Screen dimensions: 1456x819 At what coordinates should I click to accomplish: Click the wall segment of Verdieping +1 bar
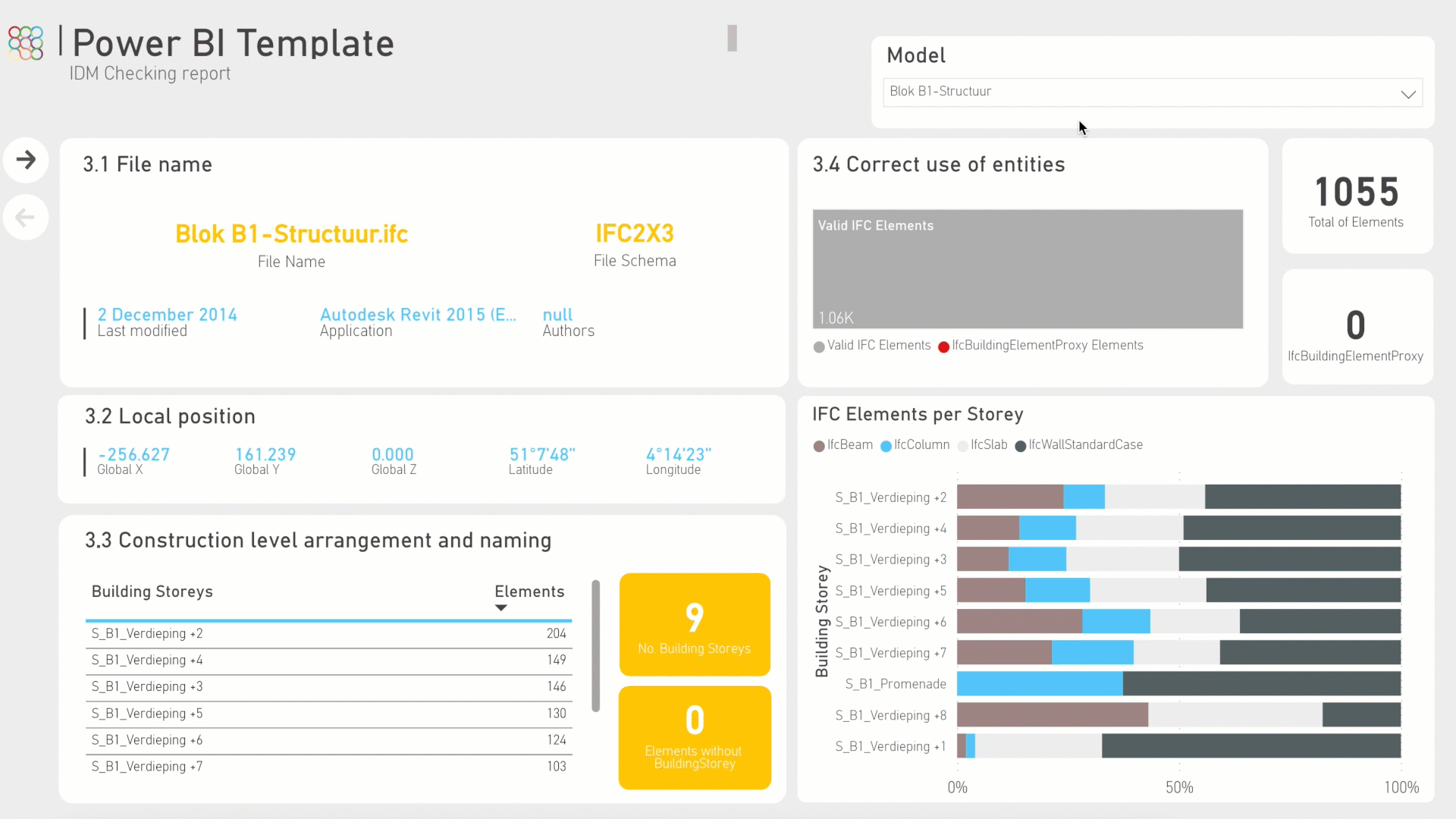1251,745
